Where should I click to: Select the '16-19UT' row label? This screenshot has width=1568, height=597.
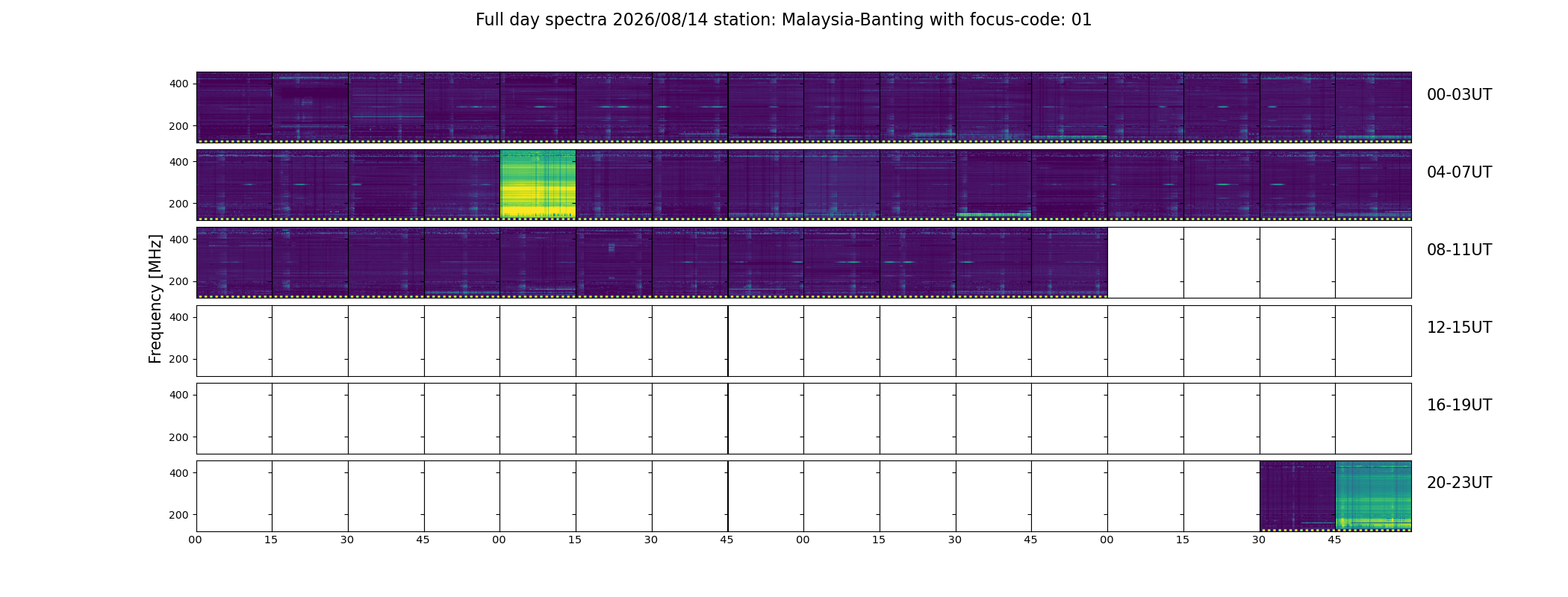pos(1459,405)
